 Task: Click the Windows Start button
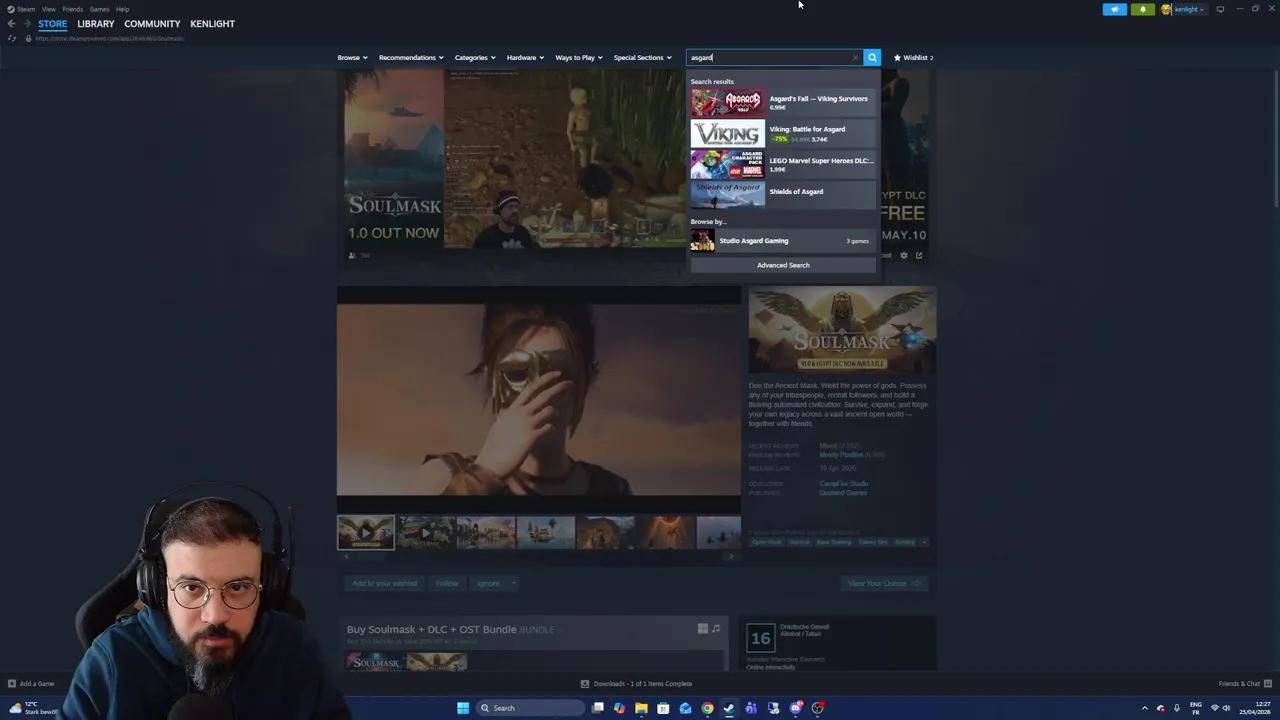tap(463, 708)
